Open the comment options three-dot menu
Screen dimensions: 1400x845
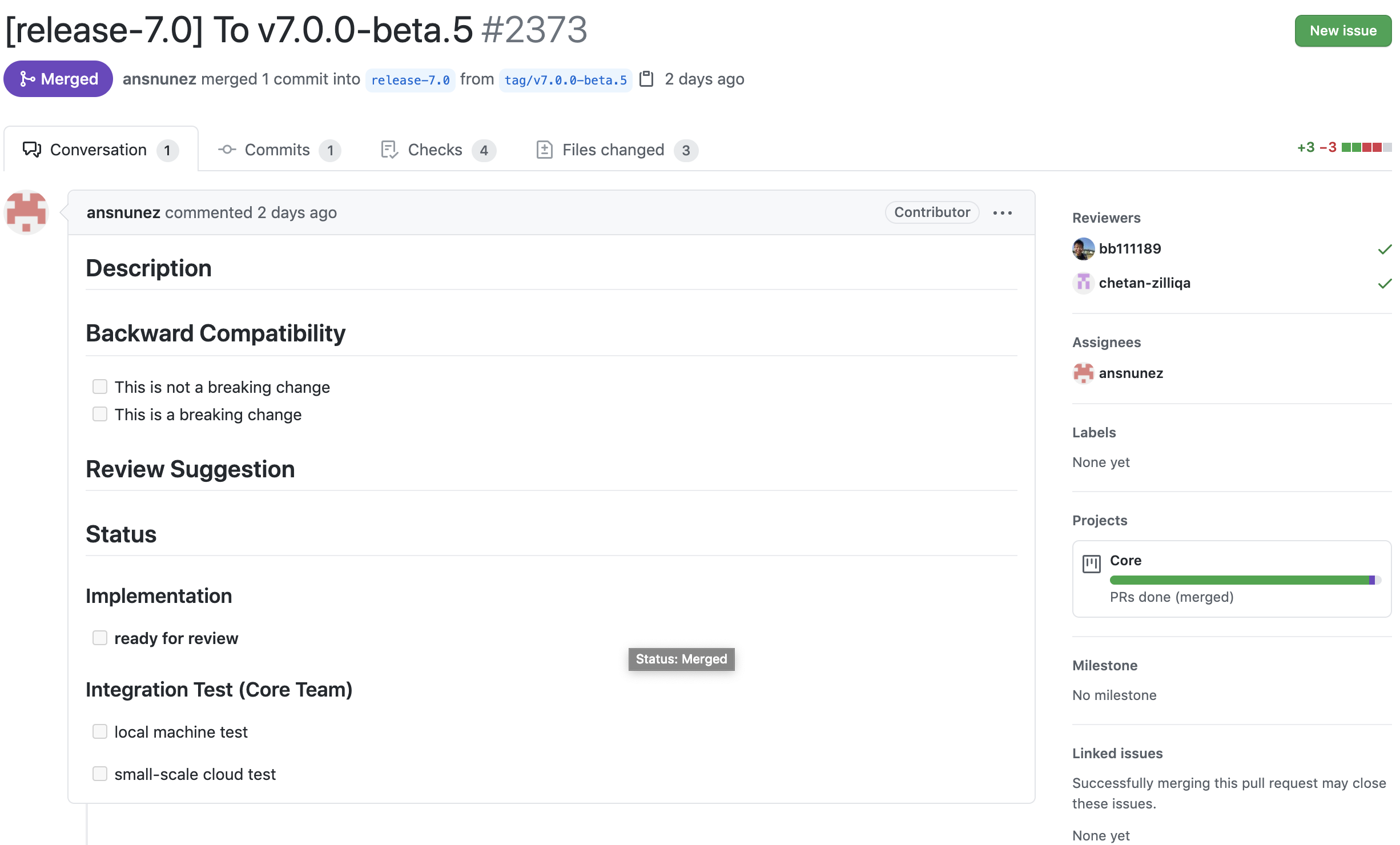click(x=1002, y=213)
